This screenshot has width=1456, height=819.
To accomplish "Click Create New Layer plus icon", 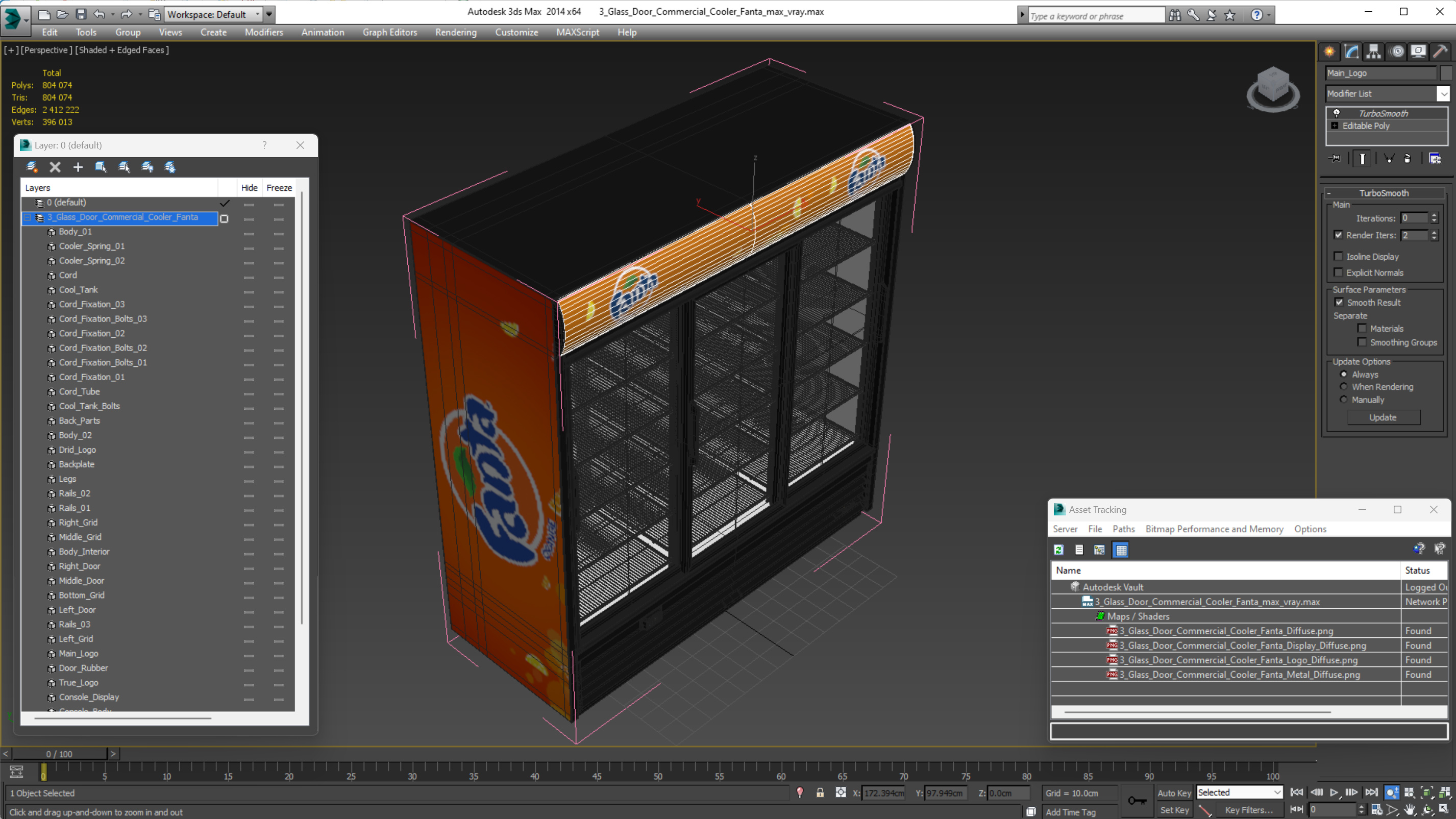I will (78, 167).
